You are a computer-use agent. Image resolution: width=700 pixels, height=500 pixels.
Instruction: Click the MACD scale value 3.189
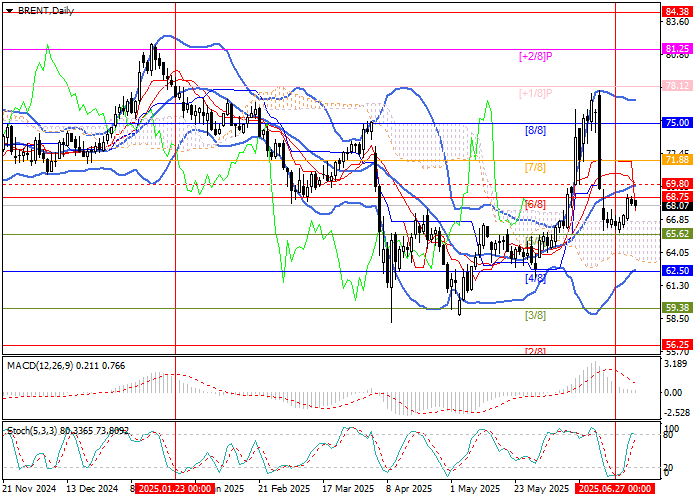(x=673, y=364)
